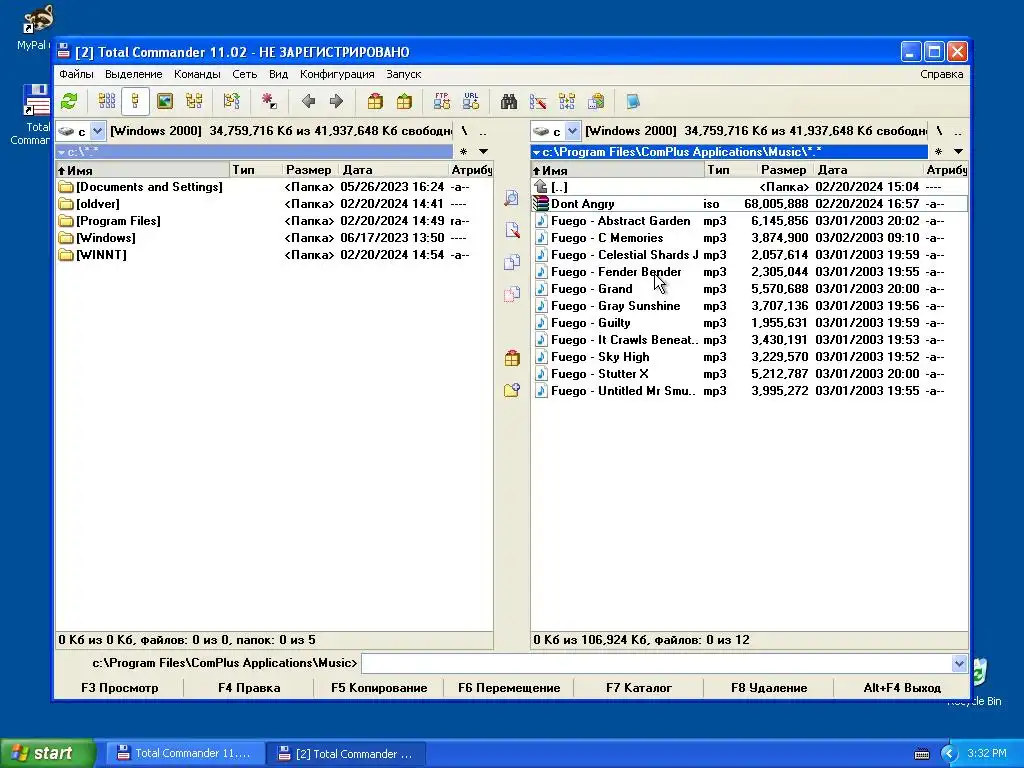Screen dimensions: 1024x768
Task: Open the FTP connect toolbar icon
Action: (x=441, y=101)
